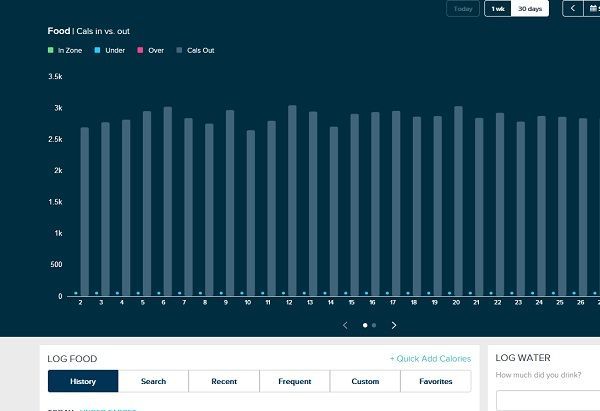The image size is (600, 411).
Task: Click the x-axis label 4
Action: (122, 302)
